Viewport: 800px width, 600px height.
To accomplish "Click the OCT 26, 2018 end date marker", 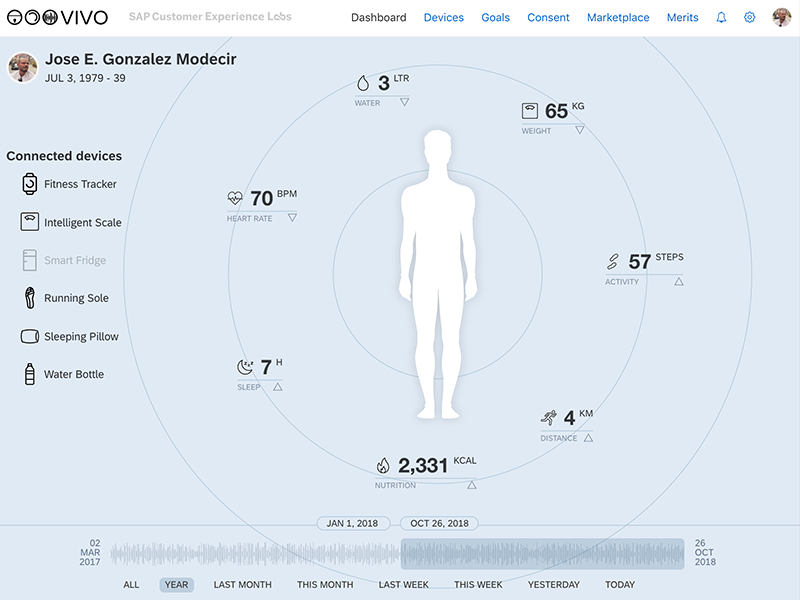I will pyautogui.click(x=439, y=523).
